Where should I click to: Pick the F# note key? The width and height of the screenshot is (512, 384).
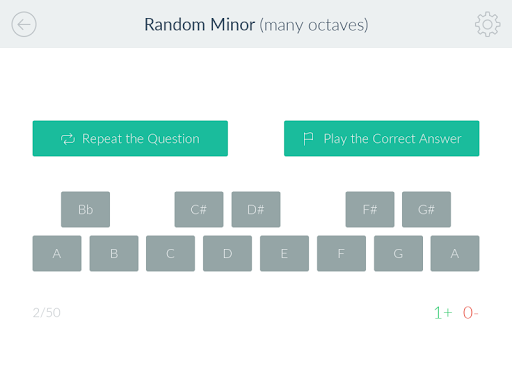pos(370,209)
